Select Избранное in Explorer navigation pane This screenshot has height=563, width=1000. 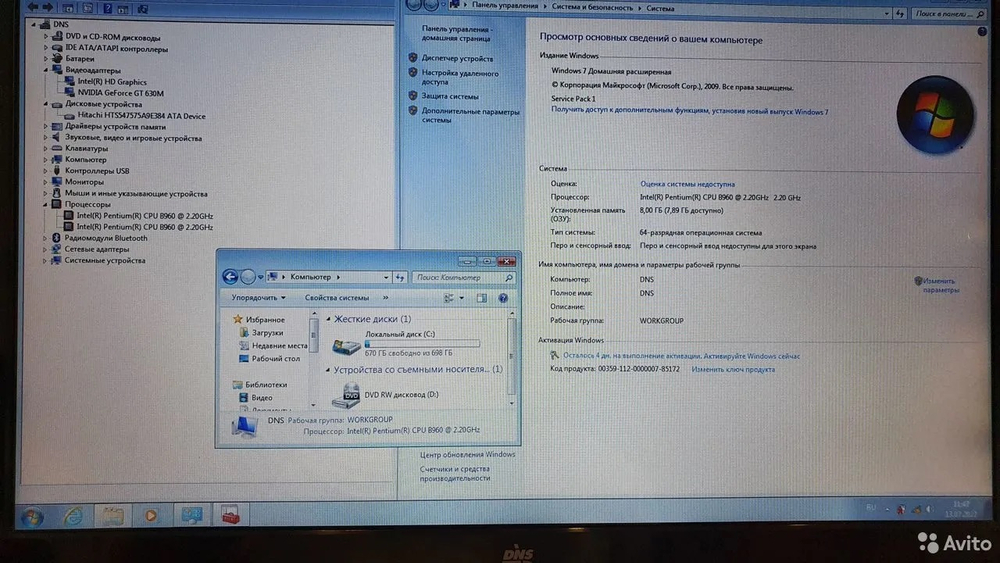click(x=265, y=319)
